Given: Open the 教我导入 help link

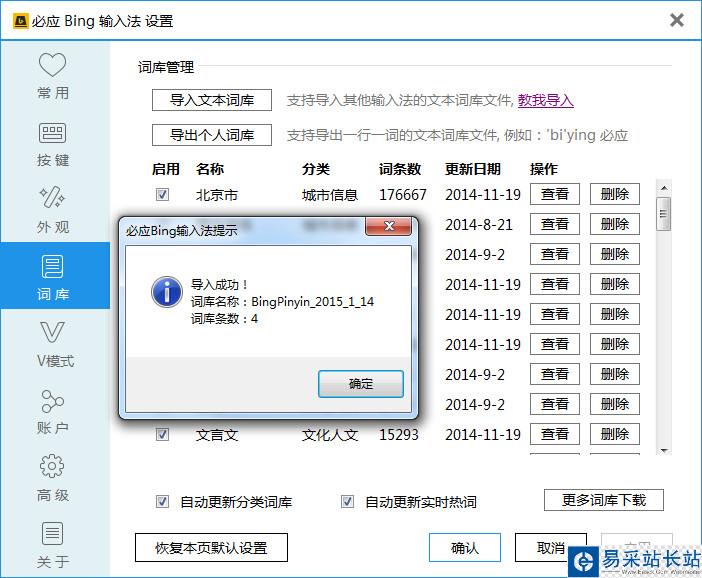Looking at the screenshot, I should (546, 100).
